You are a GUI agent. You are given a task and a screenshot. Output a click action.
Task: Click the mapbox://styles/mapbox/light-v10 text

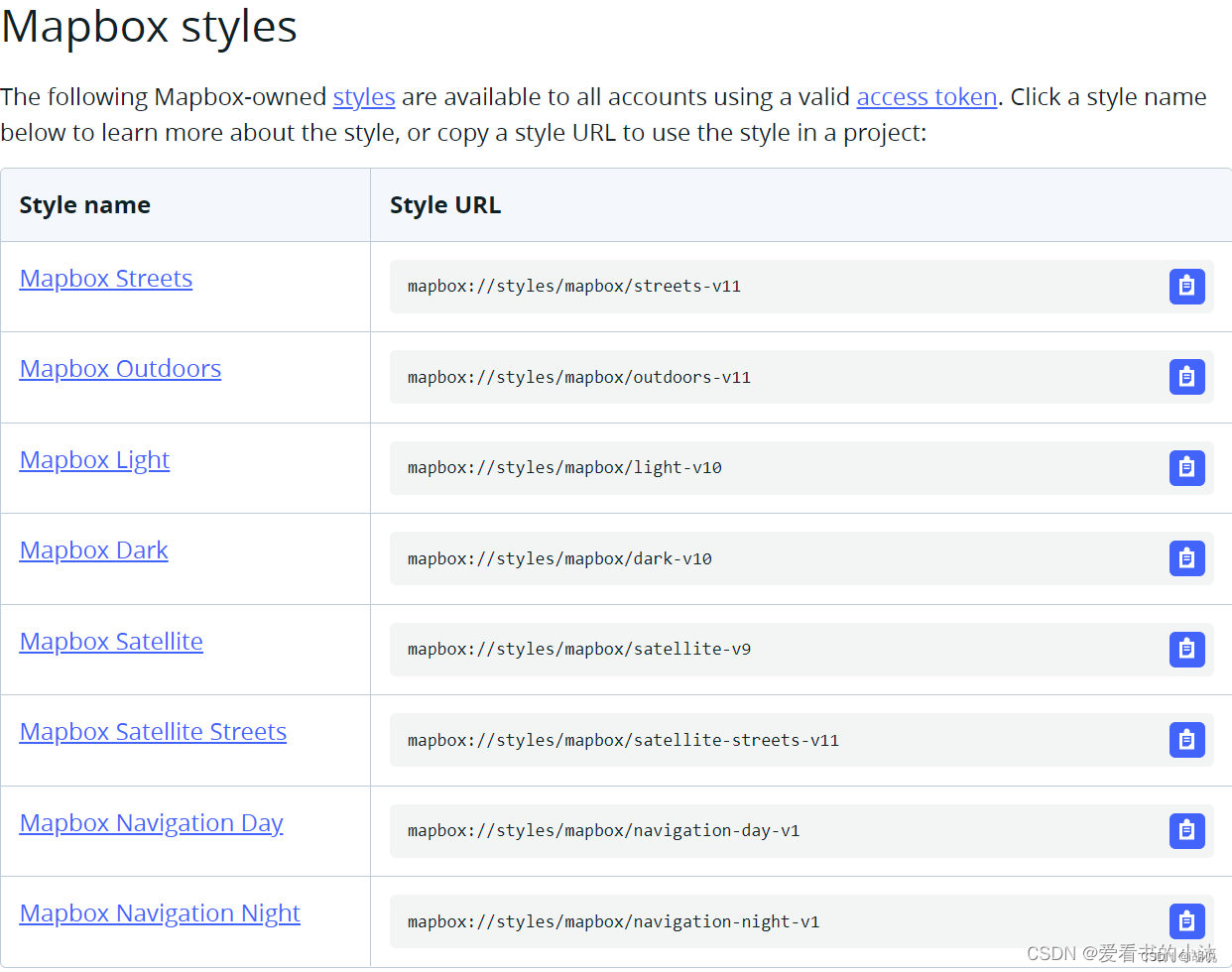tap(564, 468)
